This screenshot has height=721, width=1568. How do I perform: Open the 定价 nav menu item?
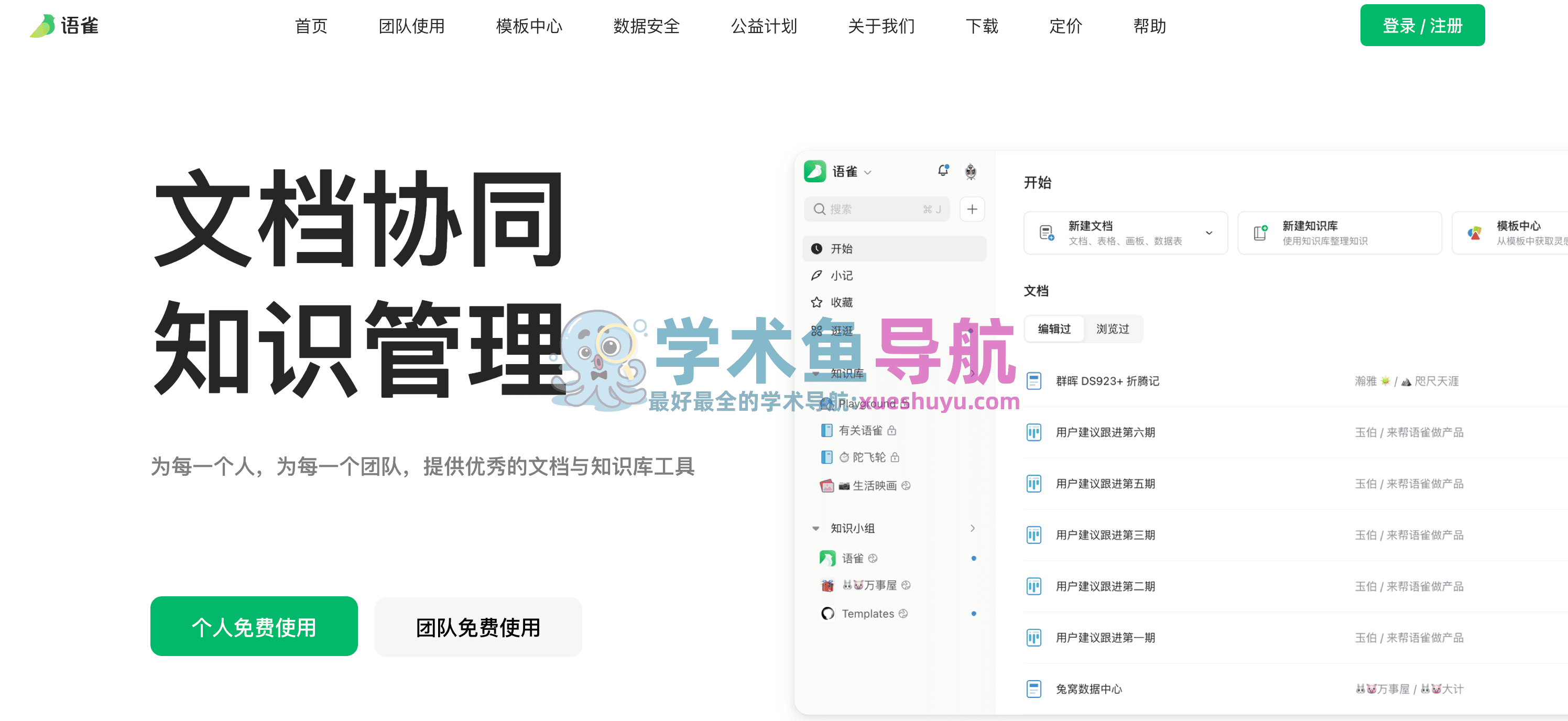[x=1065, y=26]
